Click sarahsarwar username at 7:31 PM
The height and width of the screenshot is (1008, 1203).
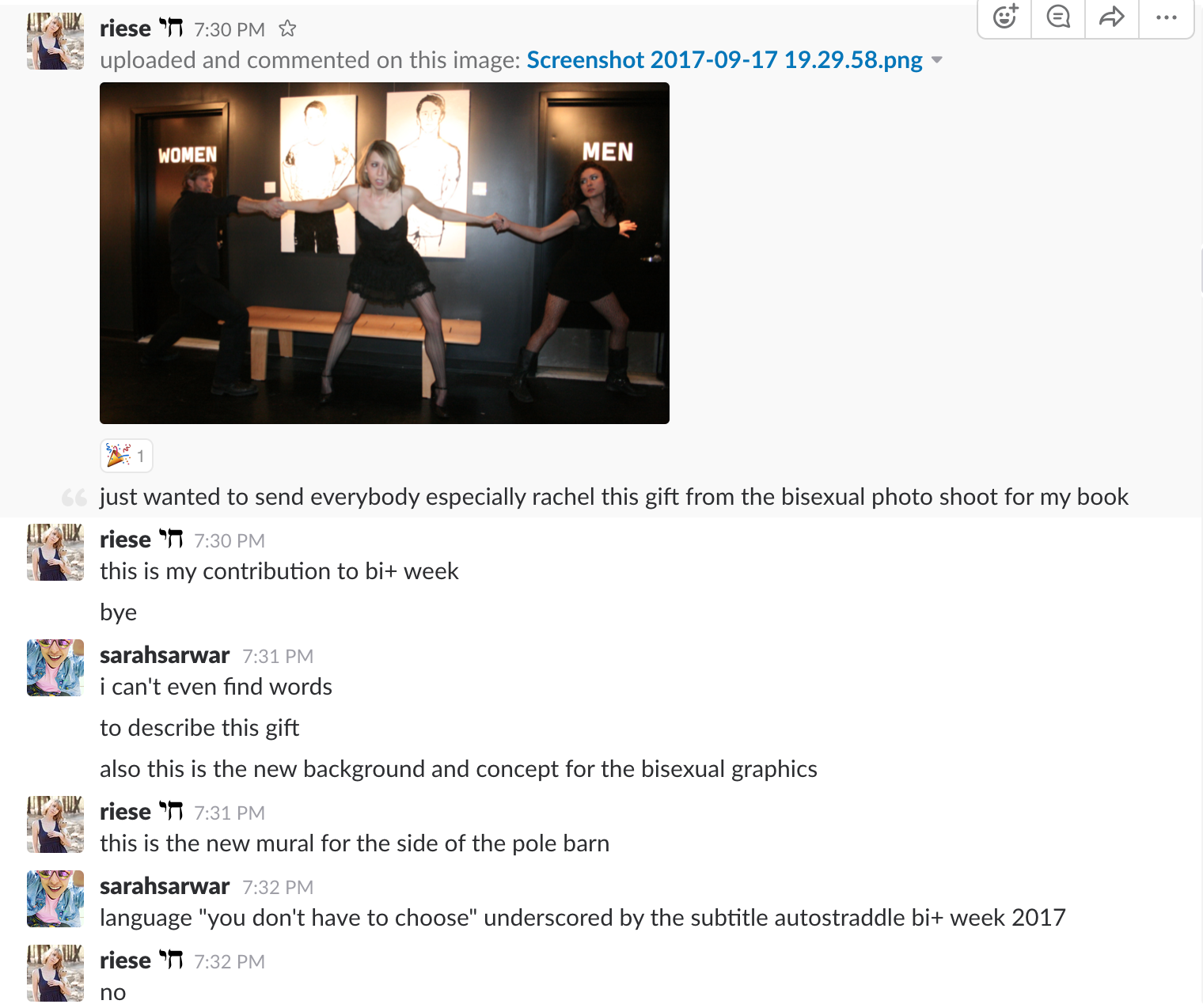tap(165, 655)
